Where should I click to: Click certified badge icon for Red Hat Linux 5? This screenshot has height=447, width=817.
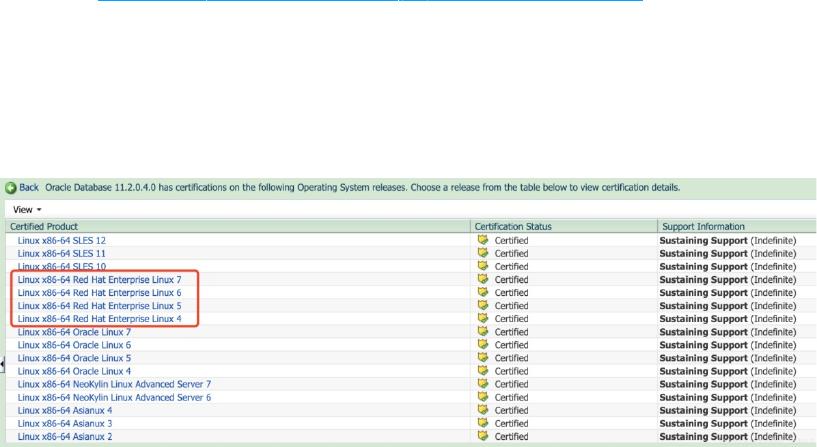(x=483, y=305)
